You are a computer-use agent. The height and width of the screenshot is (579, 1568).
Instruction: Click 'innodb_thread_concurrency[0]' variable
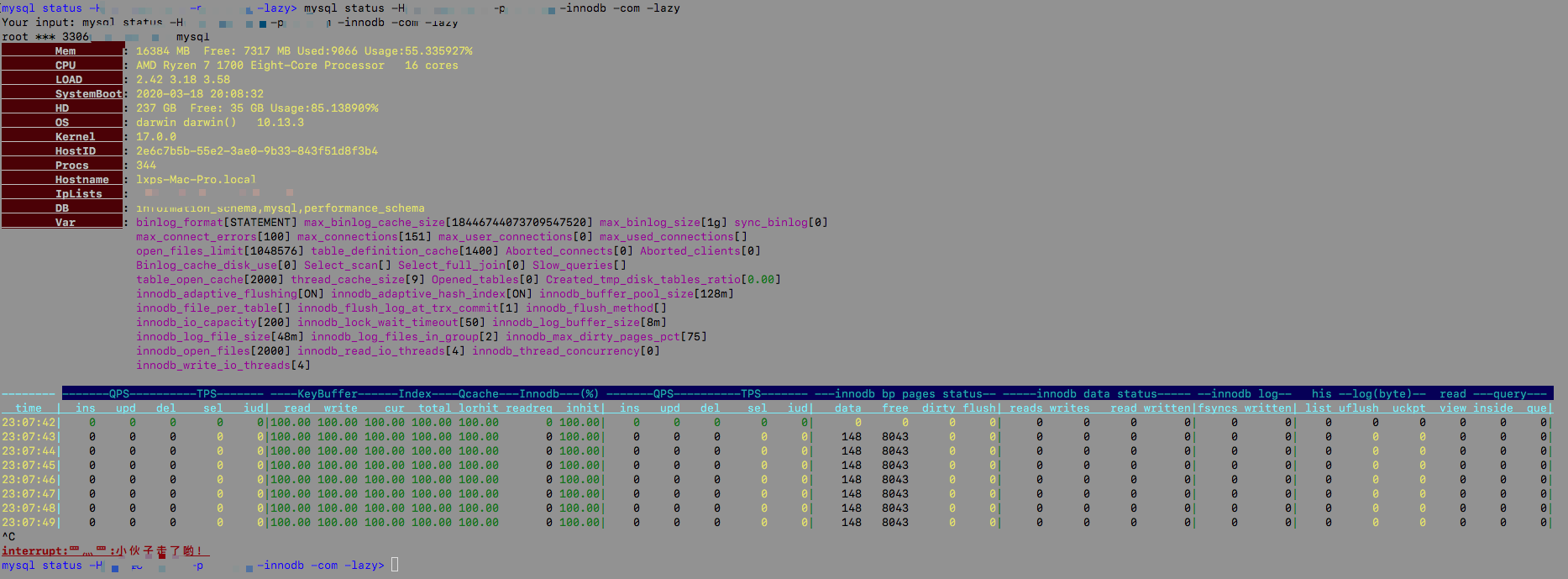pos(566,351)
